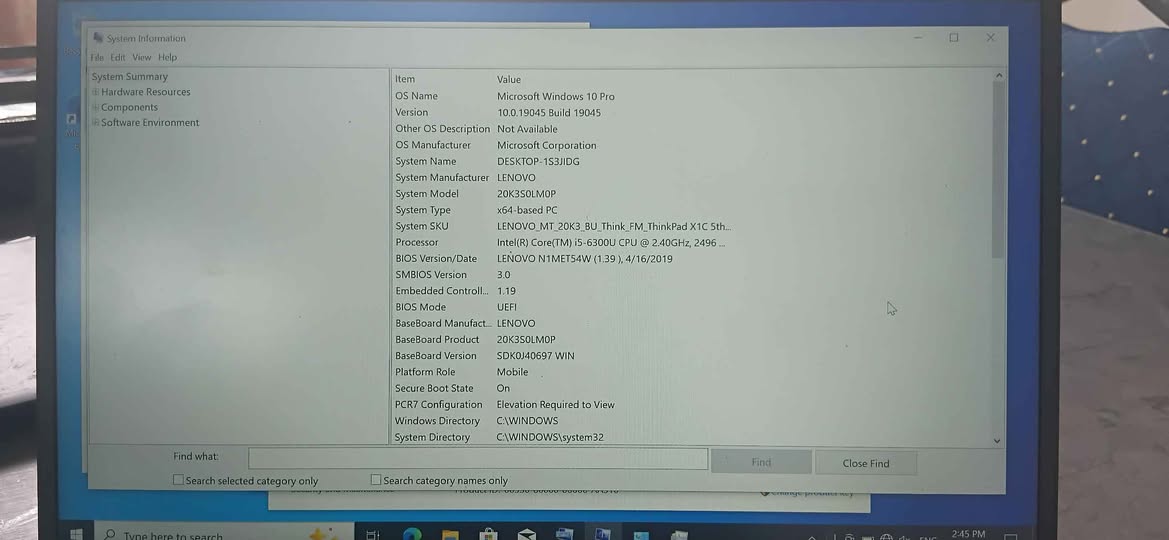
Task: Click the vertical scrollbar thumb in the details pane
Action: coord(999,170)
